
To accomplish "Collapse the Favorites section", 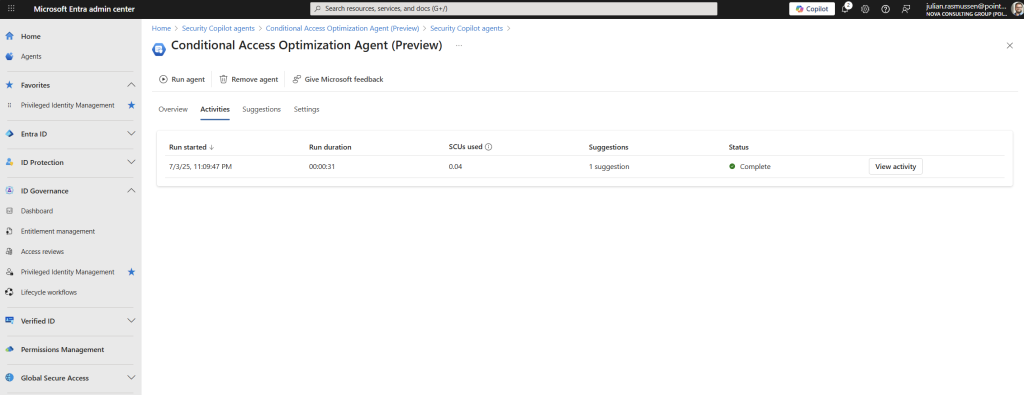I will [x=131, y=85].
